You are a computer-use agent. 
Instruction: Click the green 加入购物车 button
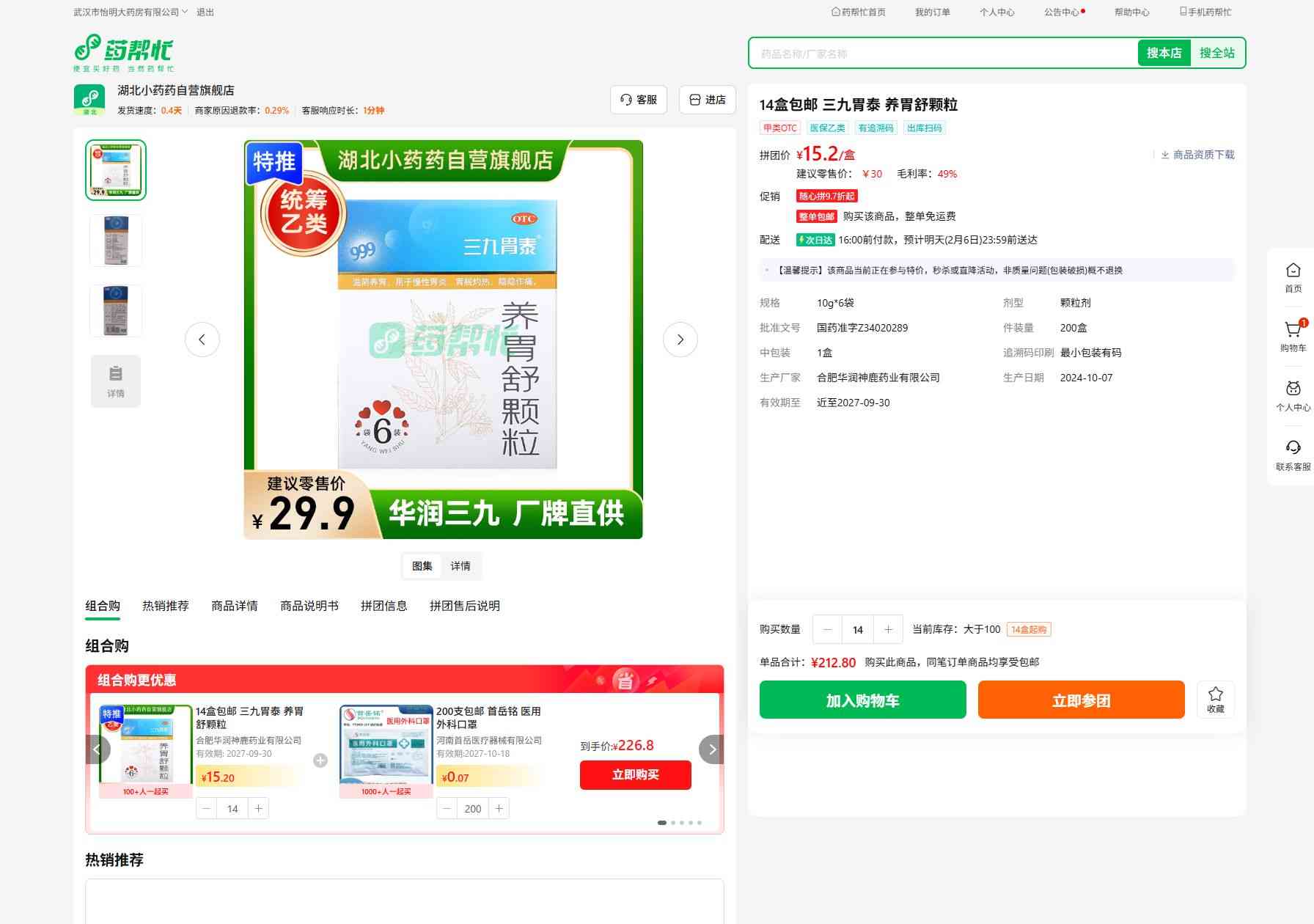862,700
